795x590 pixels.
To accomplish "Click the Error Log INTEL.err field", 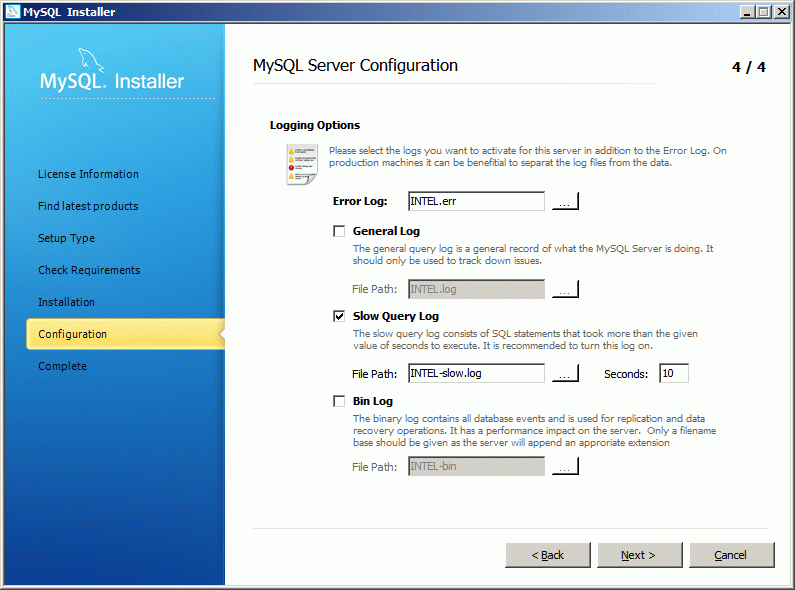I will coord(476,201).
